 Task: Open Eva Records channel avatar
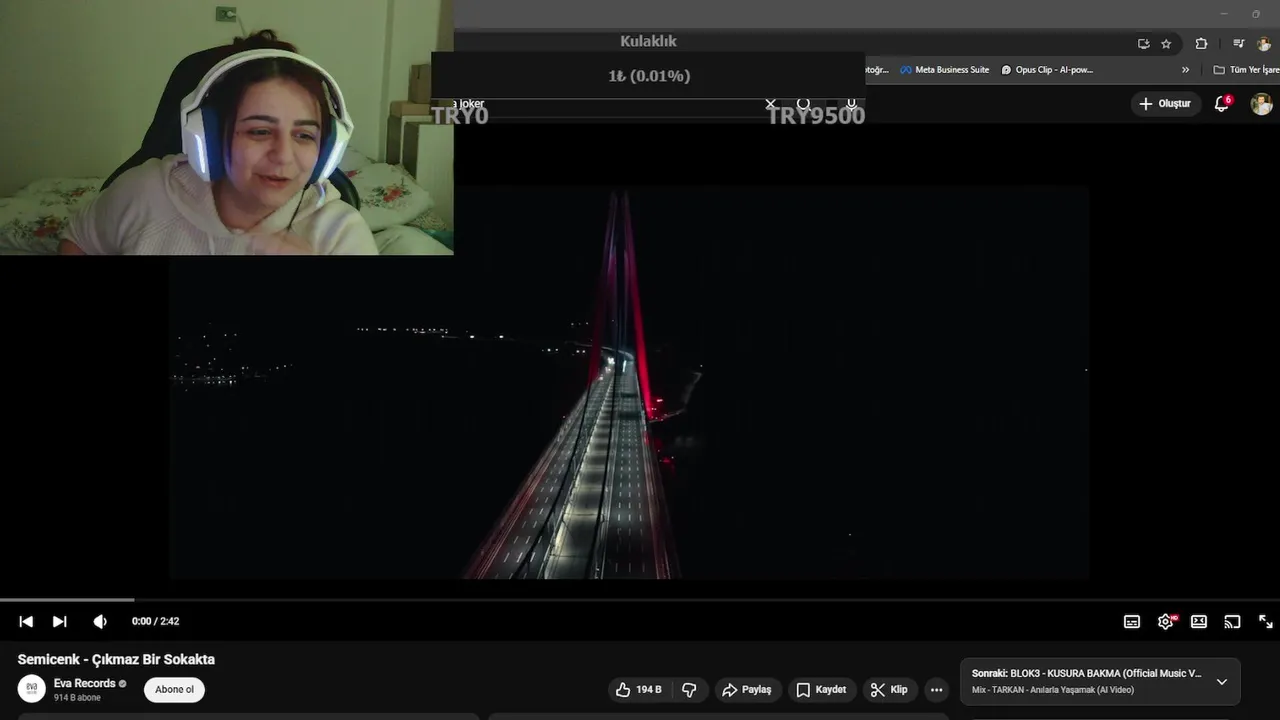(x=32, y=689)
